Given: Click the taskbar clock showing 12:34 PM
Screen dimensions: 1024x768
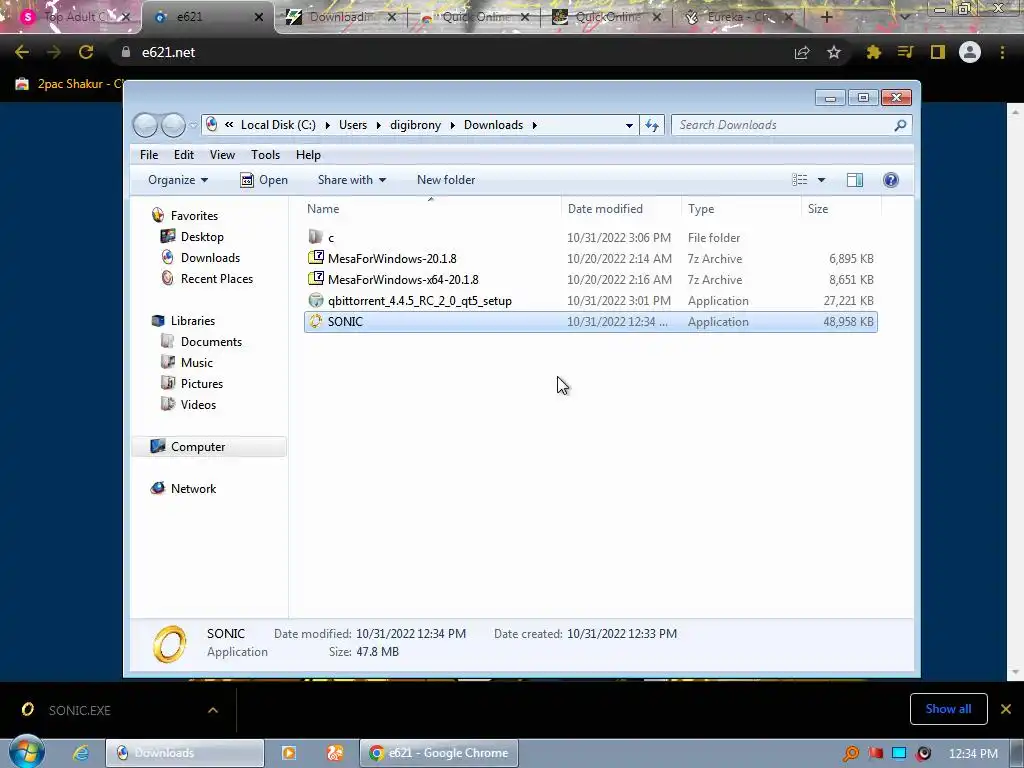Looking at the screenshot, I should 973,754.
